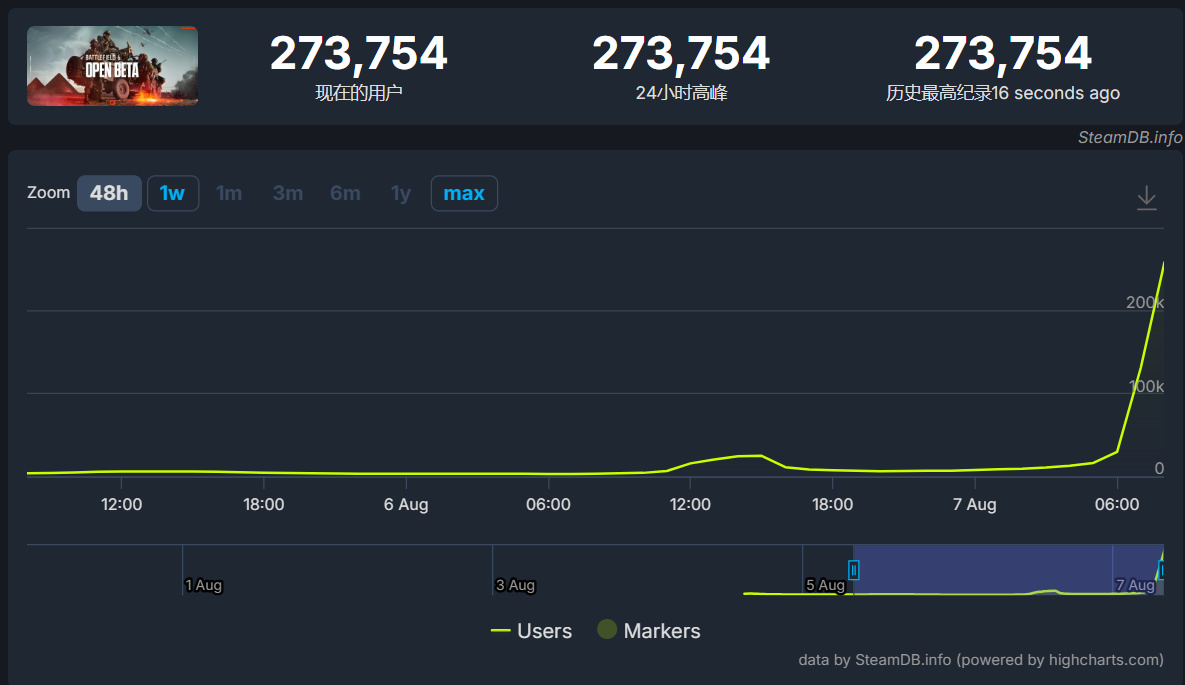Select the 1y zoom range

click(x=401, y=194)
